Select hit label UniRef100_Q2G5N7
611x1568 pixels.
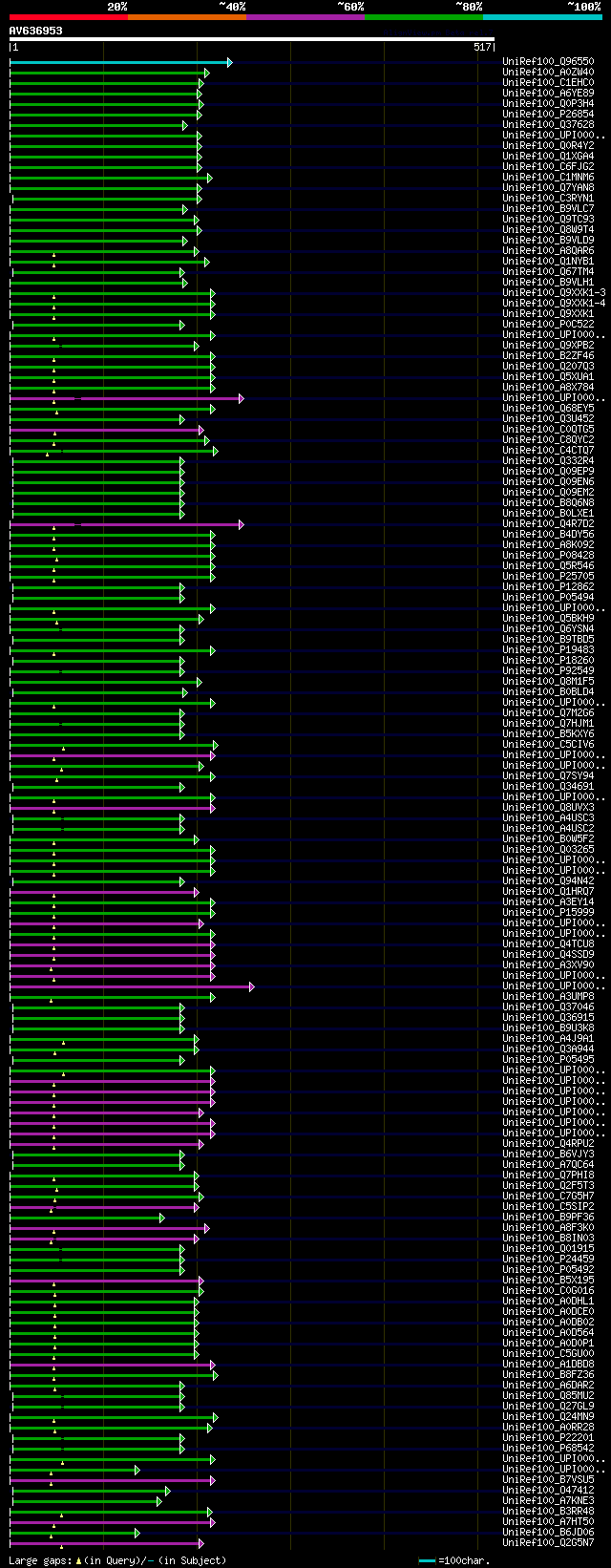[x=548, y=1543]
